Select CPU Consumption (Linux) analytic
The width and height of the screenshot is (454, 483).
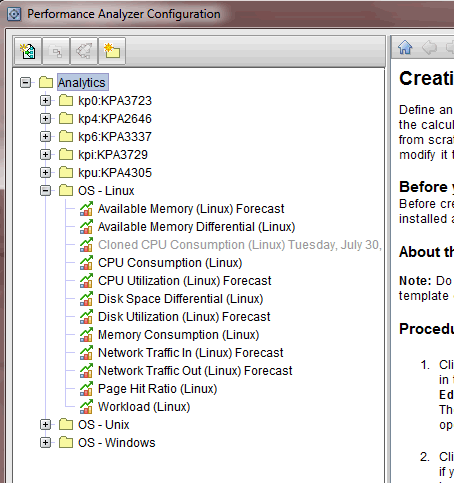pyautogui.click(x=170, y=263)
